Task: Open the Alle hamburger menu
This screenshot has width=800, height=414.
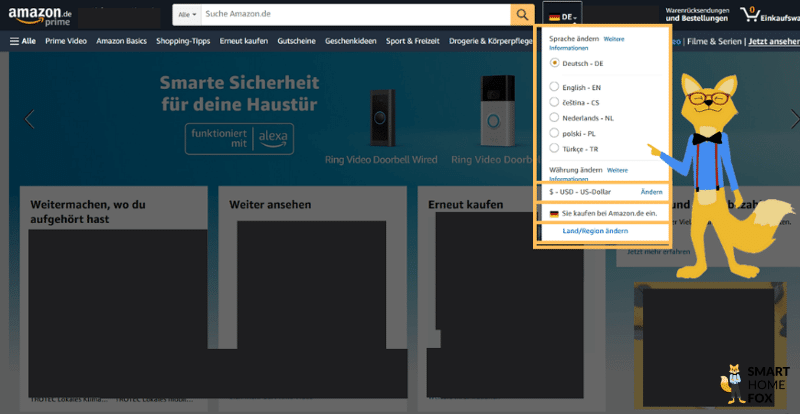Action: click(23, 41)
